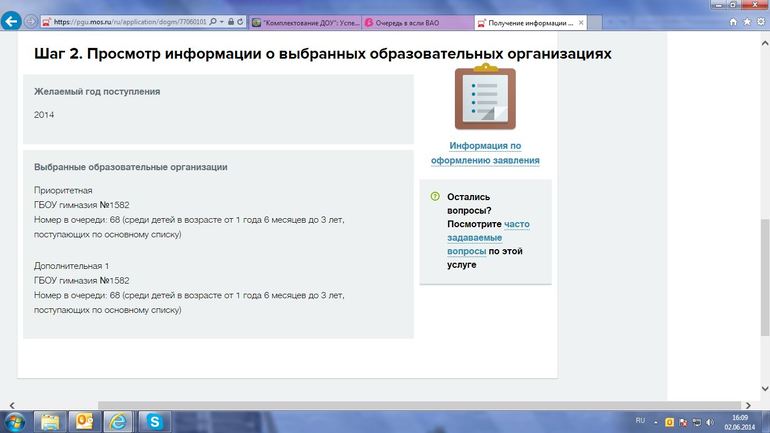
Task: Click the Windows Start button
Action: (x=15, y=421)
